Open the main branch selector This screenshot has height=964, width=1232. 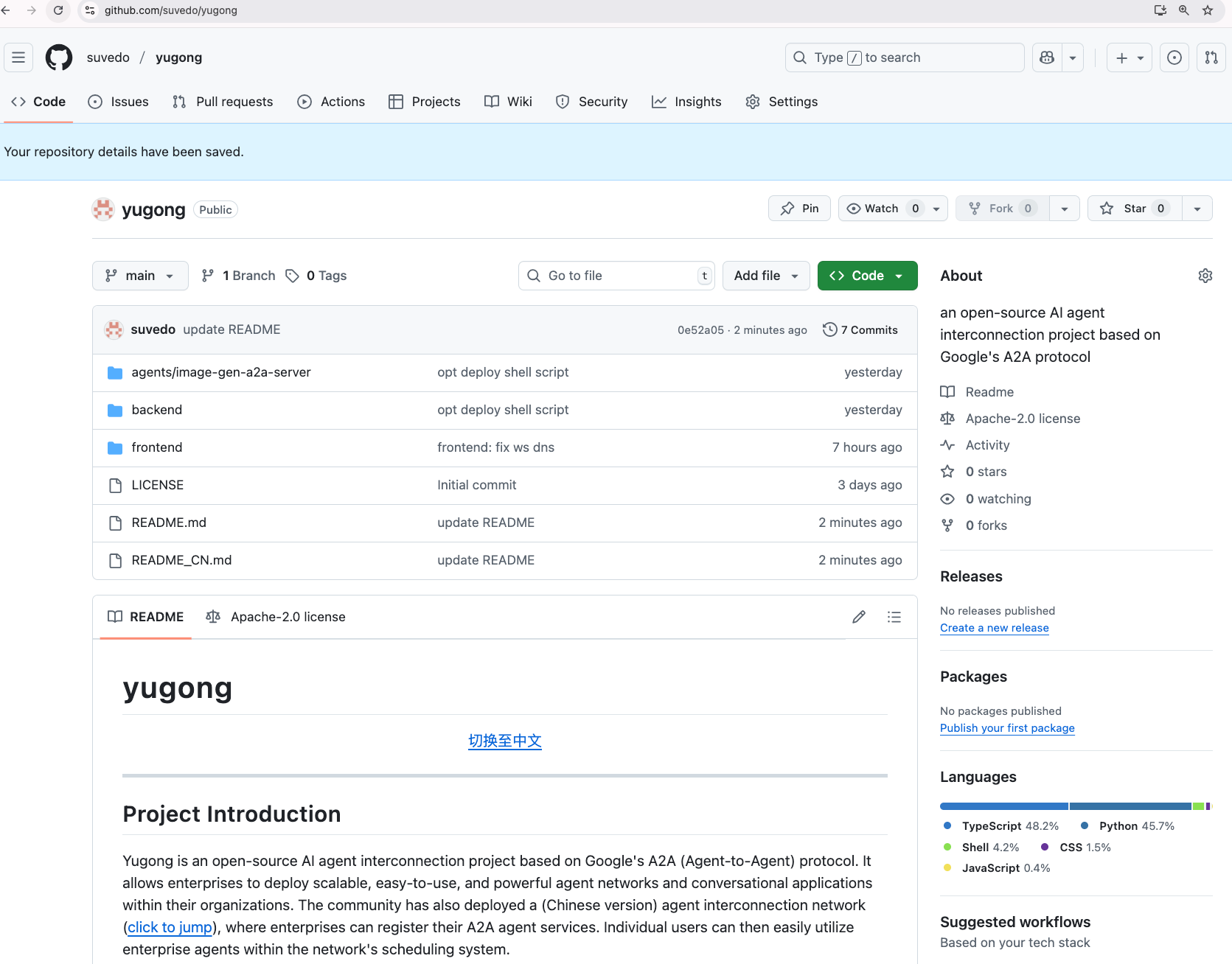(x=140, y=276)
